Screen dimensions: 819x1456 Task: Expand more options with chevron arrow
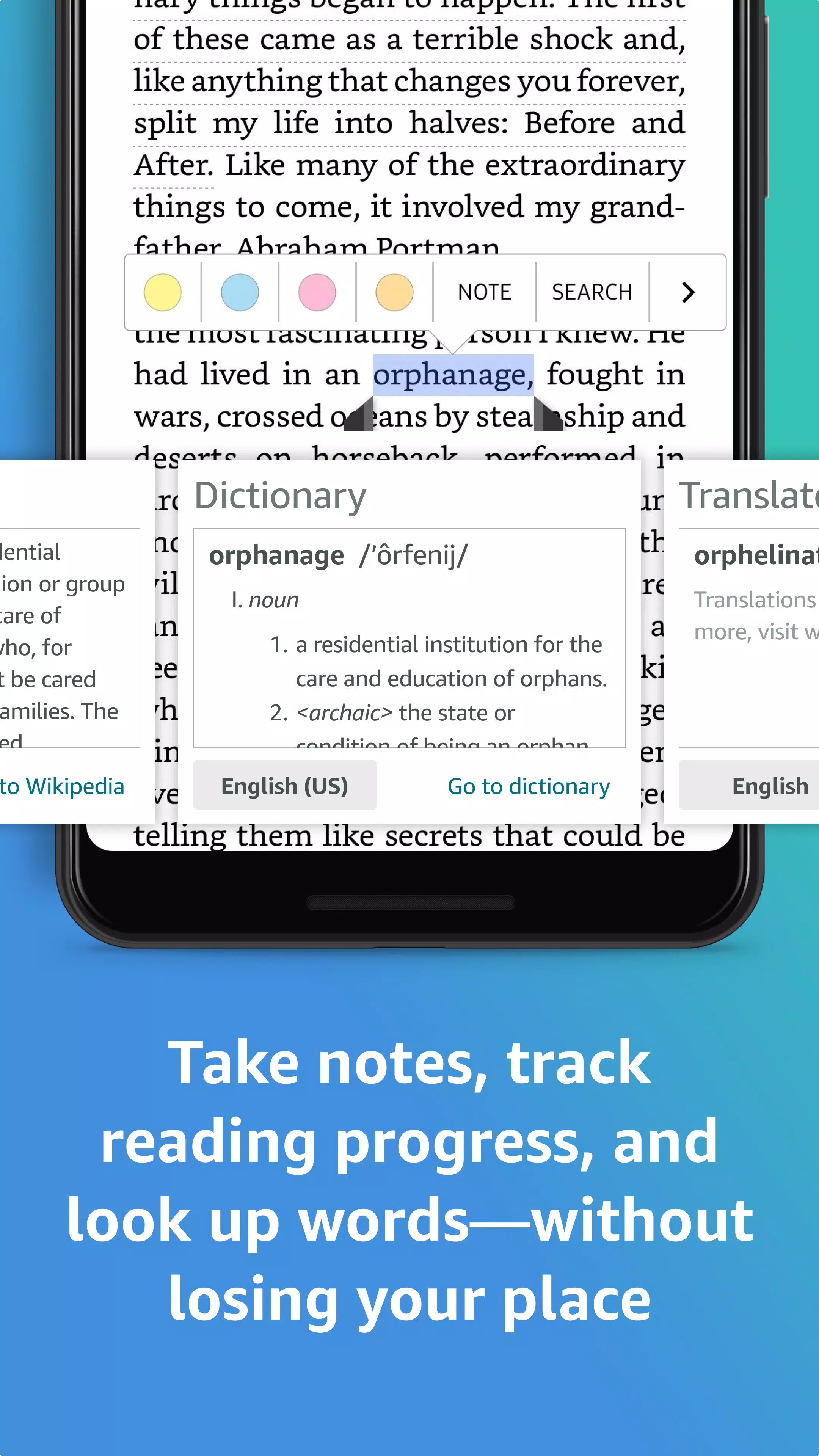[688, 291]
